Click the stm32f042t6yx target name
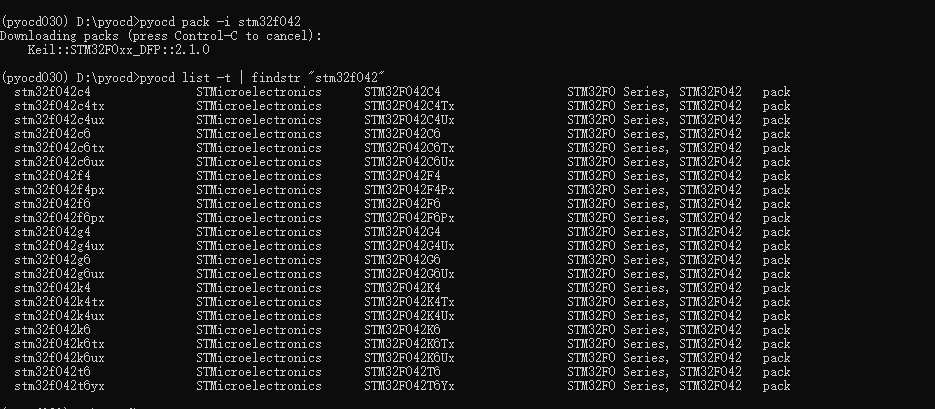This screenshot has width=935, height=409. tap(59, 386)
